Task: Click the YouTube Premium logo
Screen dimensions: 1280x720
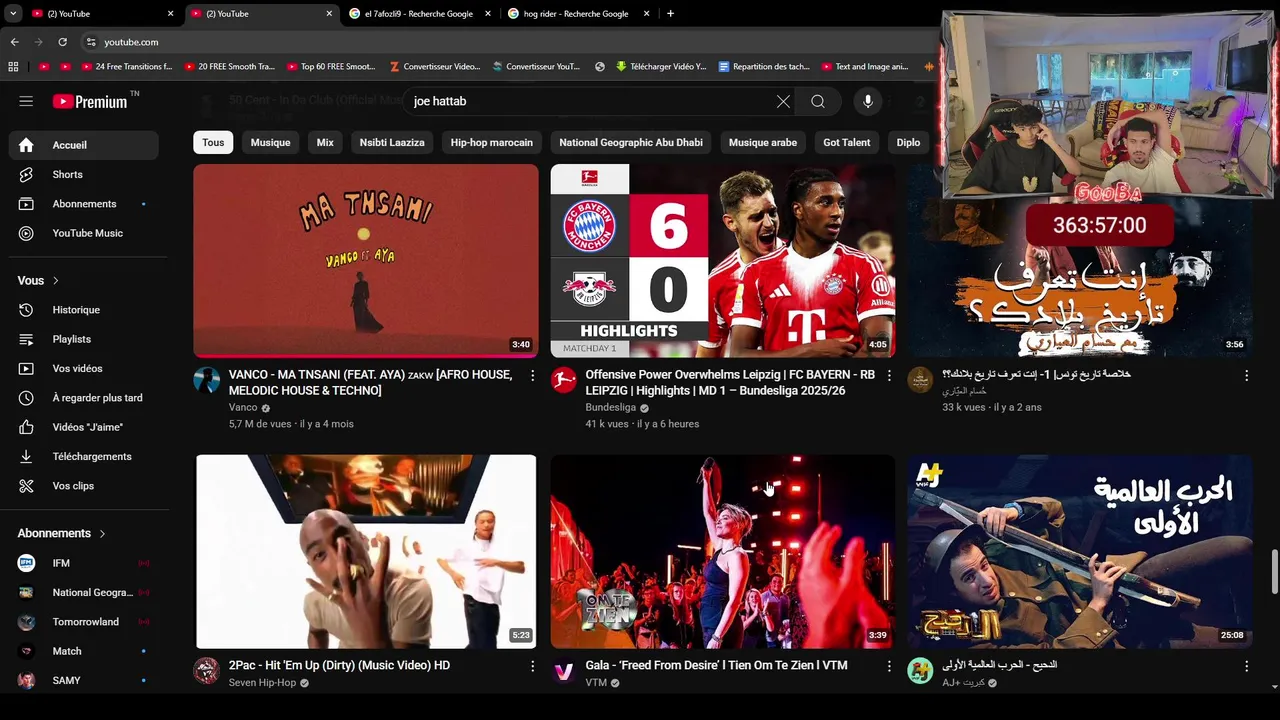Action: point(91,101)
